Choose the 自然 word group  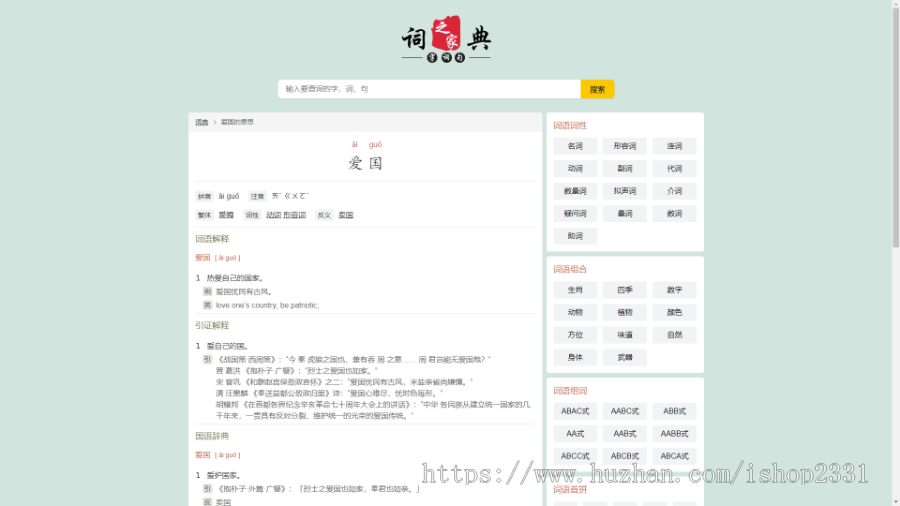(674, 335)
